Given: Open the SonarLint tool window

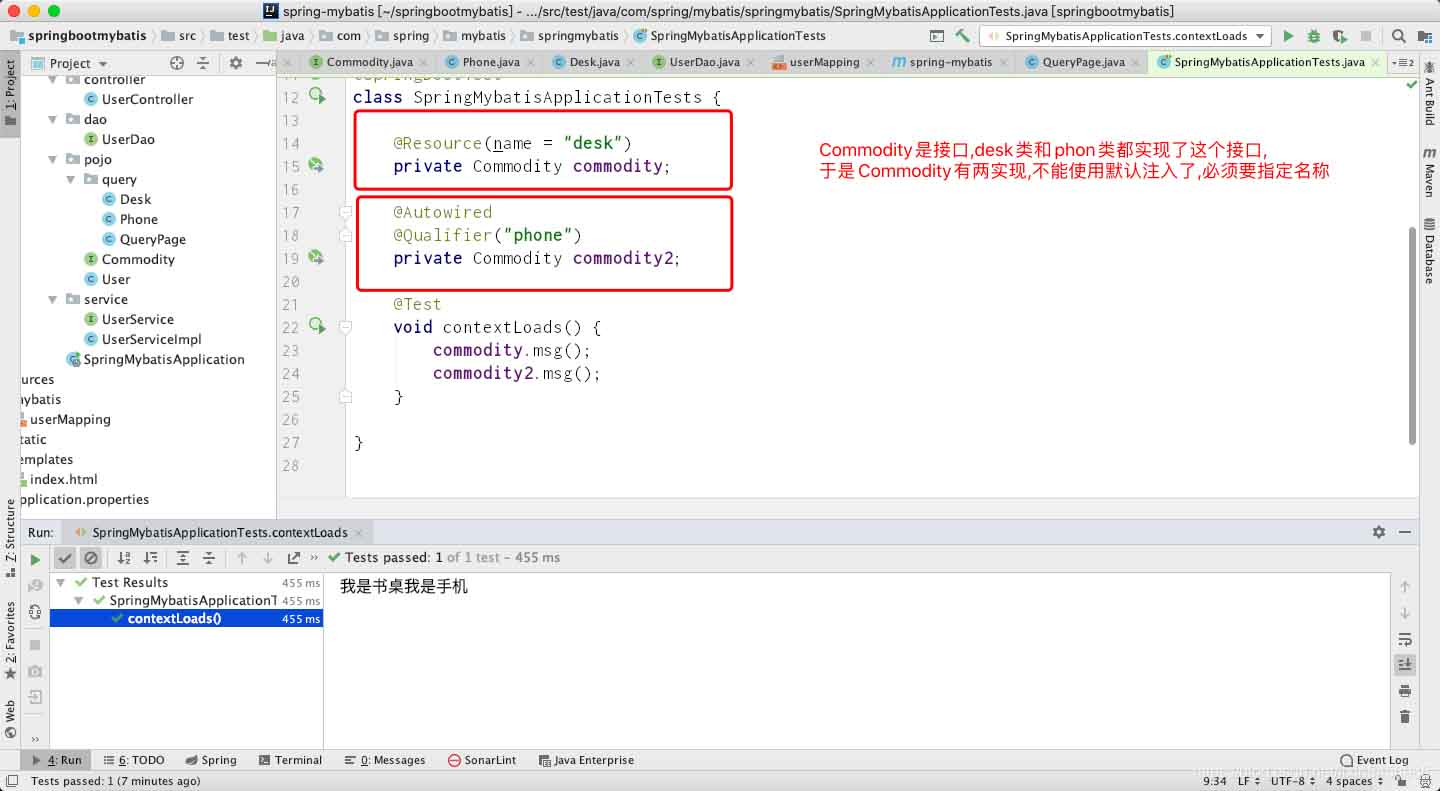Looking at the screenshot, I should click(x=482, y=760).
